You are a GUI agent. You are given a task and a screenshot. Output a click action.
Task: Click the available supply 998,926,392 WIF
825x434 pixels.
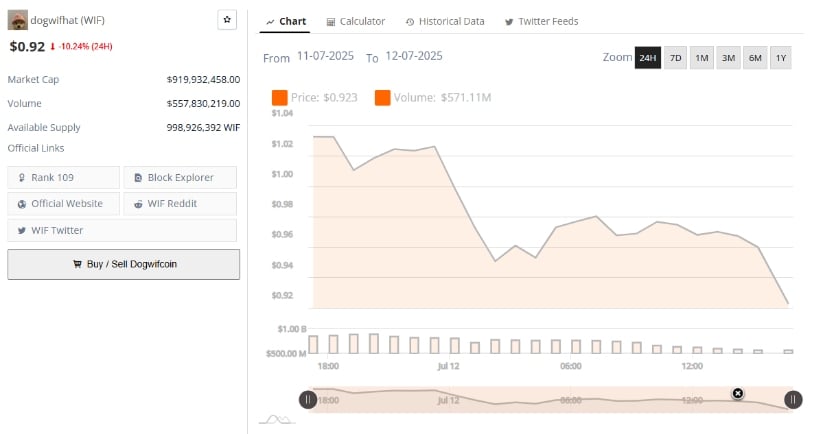click(x=203, y=128)
